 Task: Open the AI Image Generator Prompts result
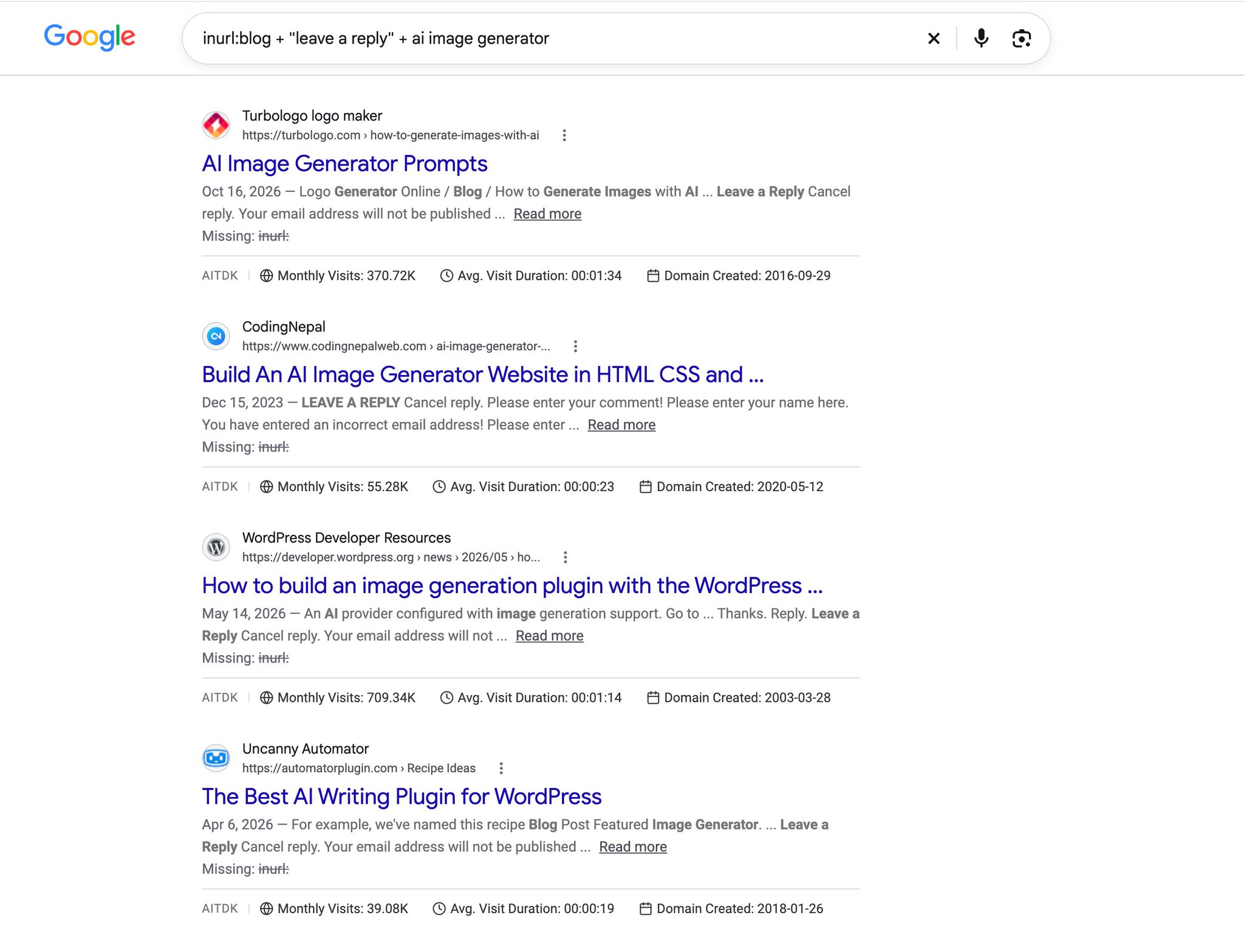344,163
